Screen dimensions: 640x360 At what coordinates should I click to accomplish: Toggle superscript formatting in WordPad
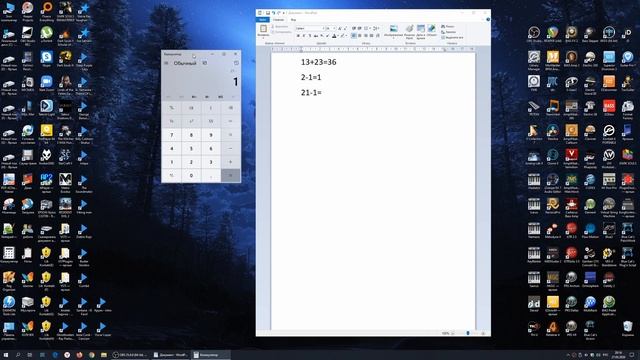[327, 36]
